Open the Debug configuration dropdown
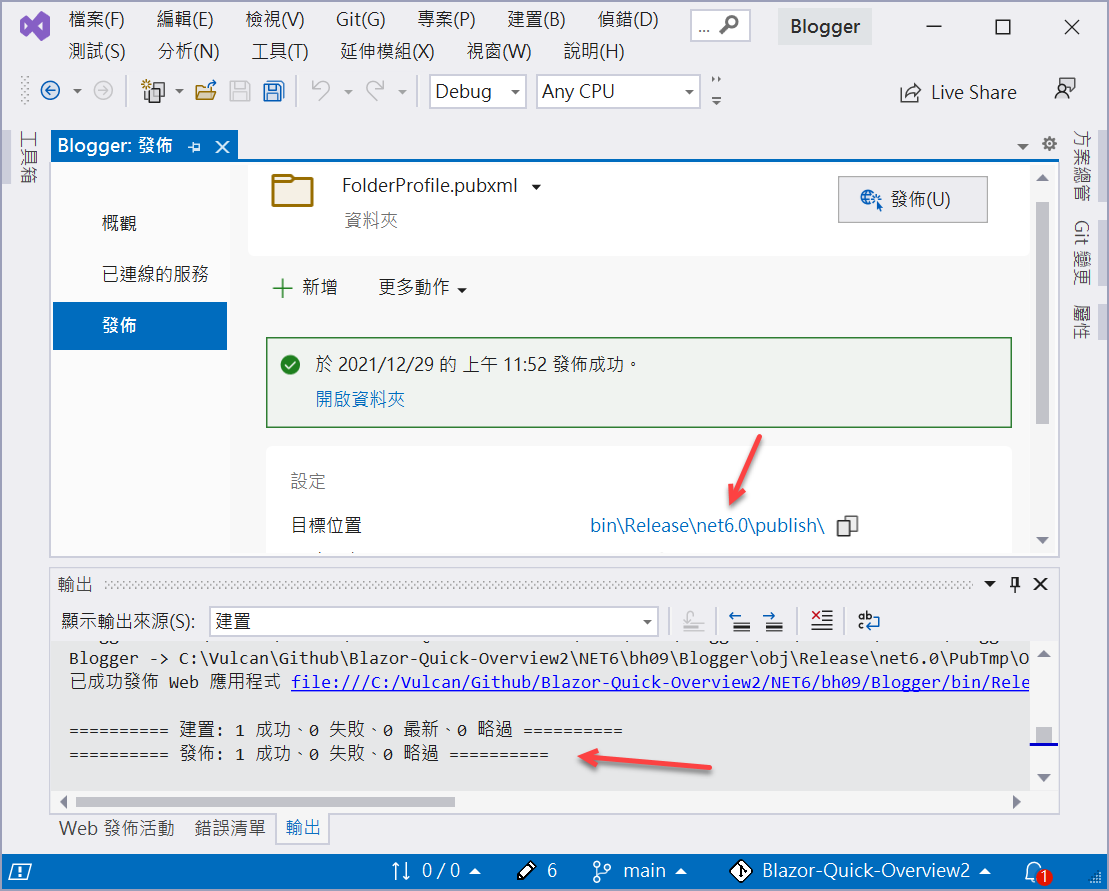 (x=477, y=91)
